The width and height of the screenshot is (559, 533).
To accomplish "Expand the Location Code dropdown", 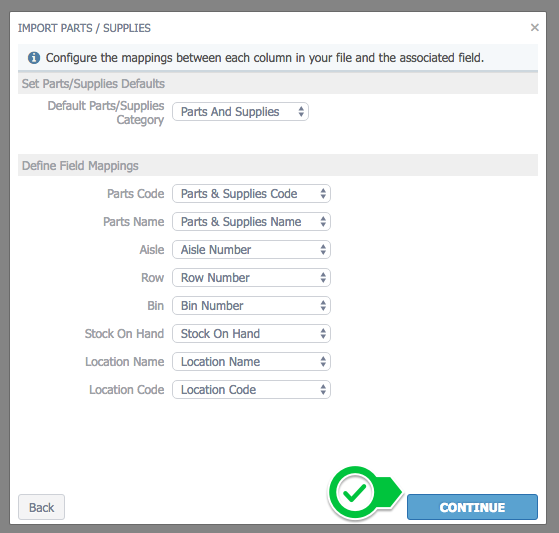I will (x=251, y=390).
